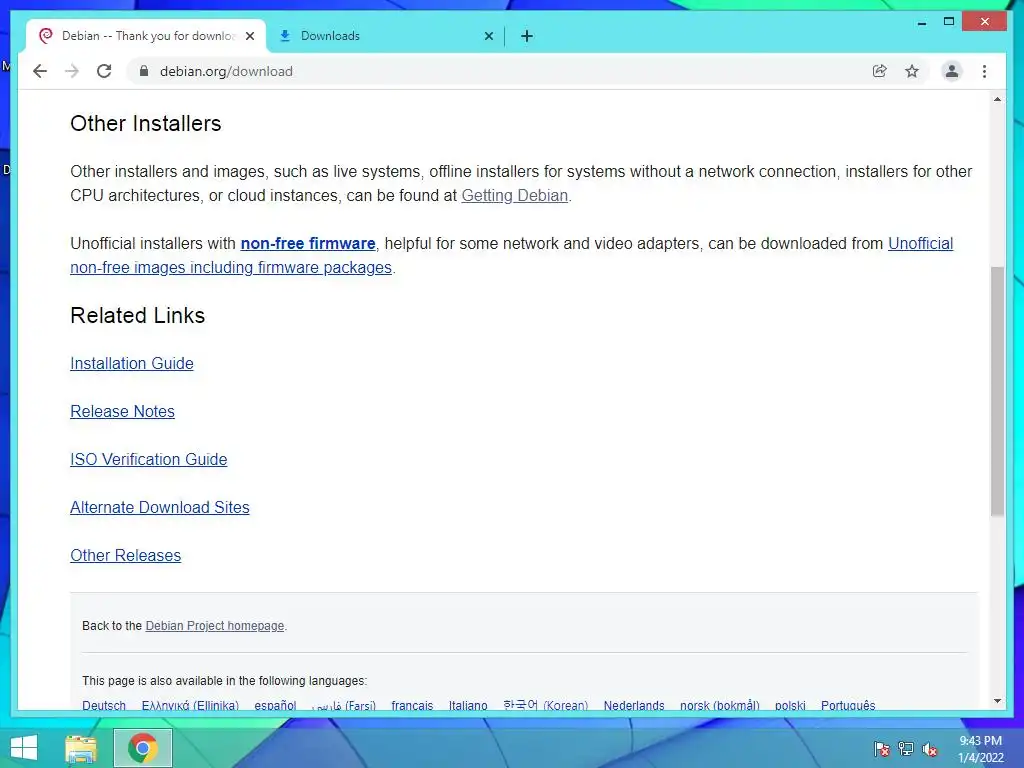Select the Debian Thank you tab
This screenshot has height=768, width=1024.
[147, 36]
